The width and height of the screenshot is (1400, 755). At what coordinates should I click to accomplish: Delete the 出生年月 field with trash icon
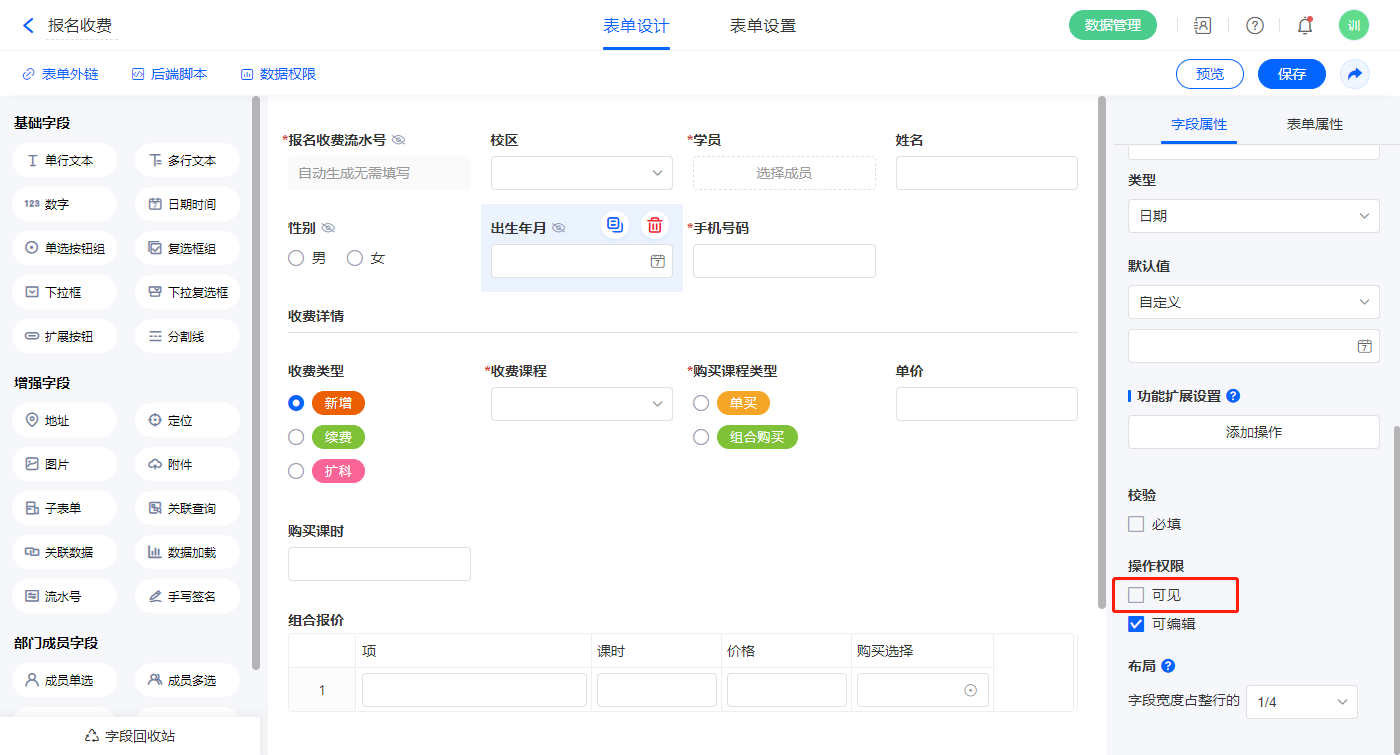pyautogui.click(x=654, y=225)
